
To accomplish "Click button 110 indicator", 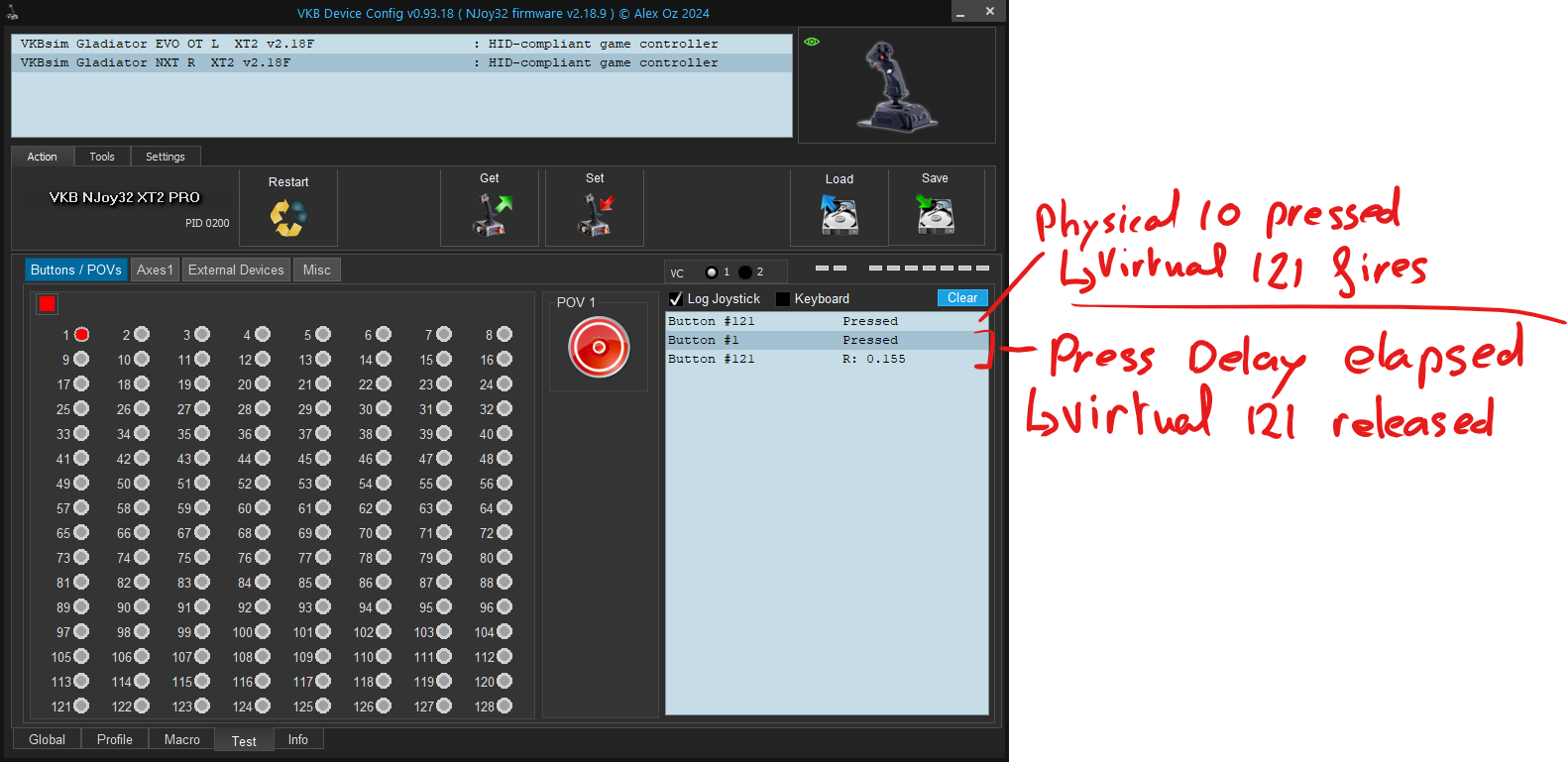I will point(384,657).
